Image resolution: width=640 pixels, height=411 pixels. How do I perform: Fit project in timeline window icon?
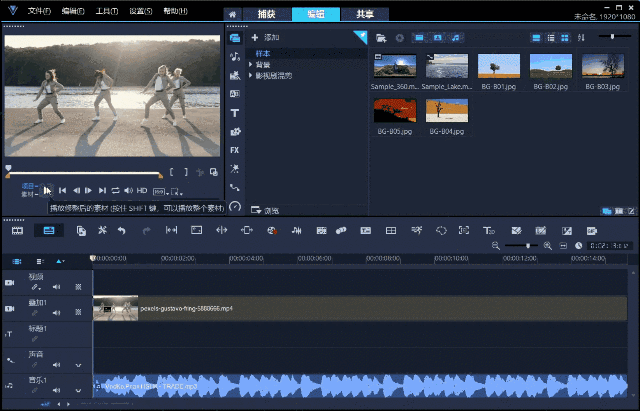coord(563,246)
